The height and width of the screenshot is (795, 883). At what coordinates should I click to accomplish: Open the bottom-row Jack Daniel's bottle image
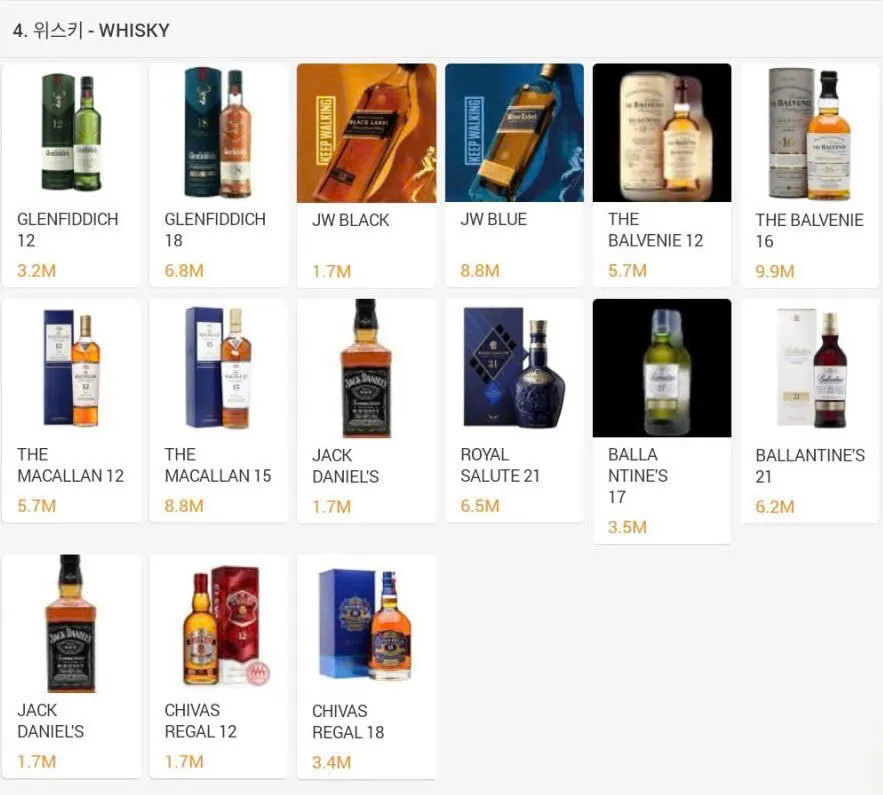[71, 624]
